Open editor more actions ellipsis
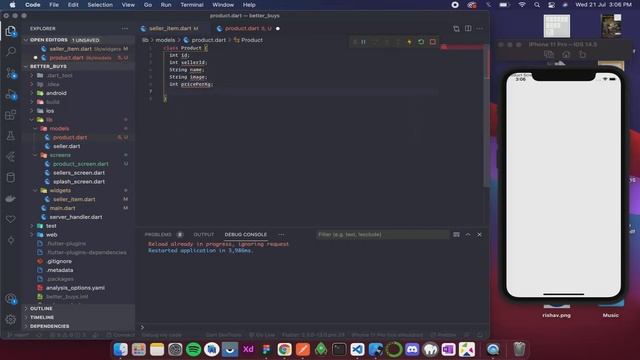The height and width of the screenshot is (360, 640). 480,29
